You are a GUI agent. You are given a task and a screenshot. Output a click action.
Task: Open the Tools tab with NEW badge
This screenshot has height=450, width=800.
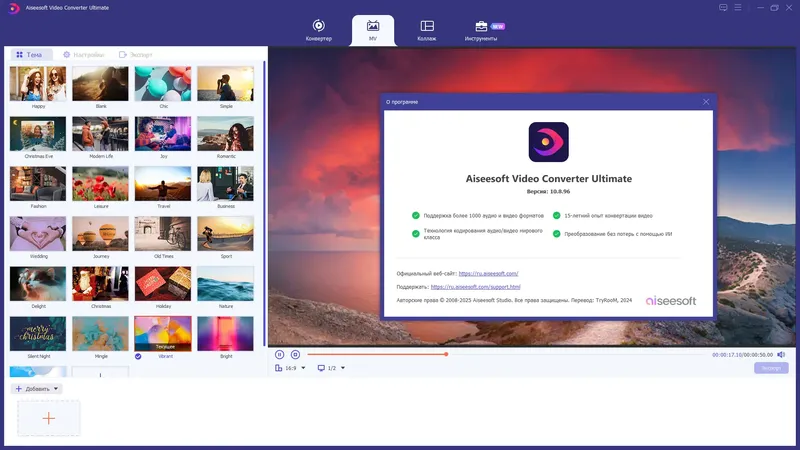pyautogui.click(x=483, y=30)
